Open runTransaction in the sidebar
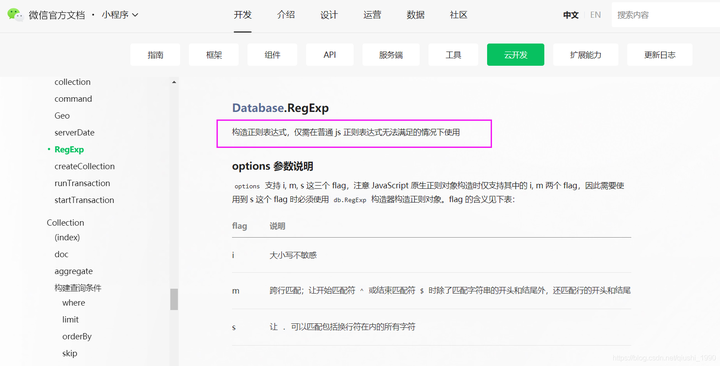The height and width of the screenshot is (366, 720). [x=82, y=183]
